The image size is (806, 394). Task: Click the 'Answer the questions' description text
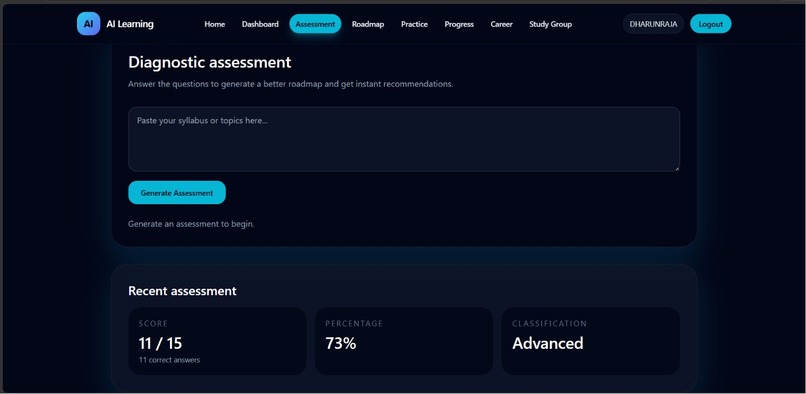click(x=290, y=84)
